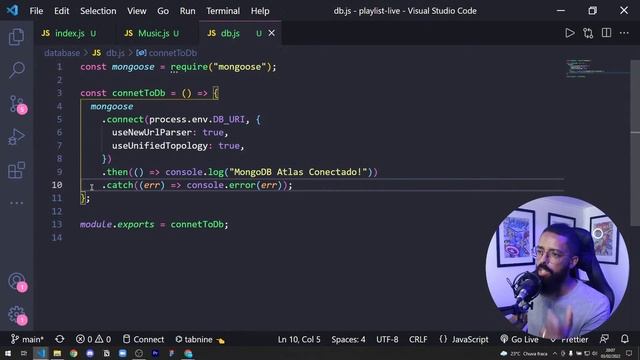The width and height of the screenshot is (640, 360).
Task: Open the Explorer view in activity bar
Action: (16, 37)
